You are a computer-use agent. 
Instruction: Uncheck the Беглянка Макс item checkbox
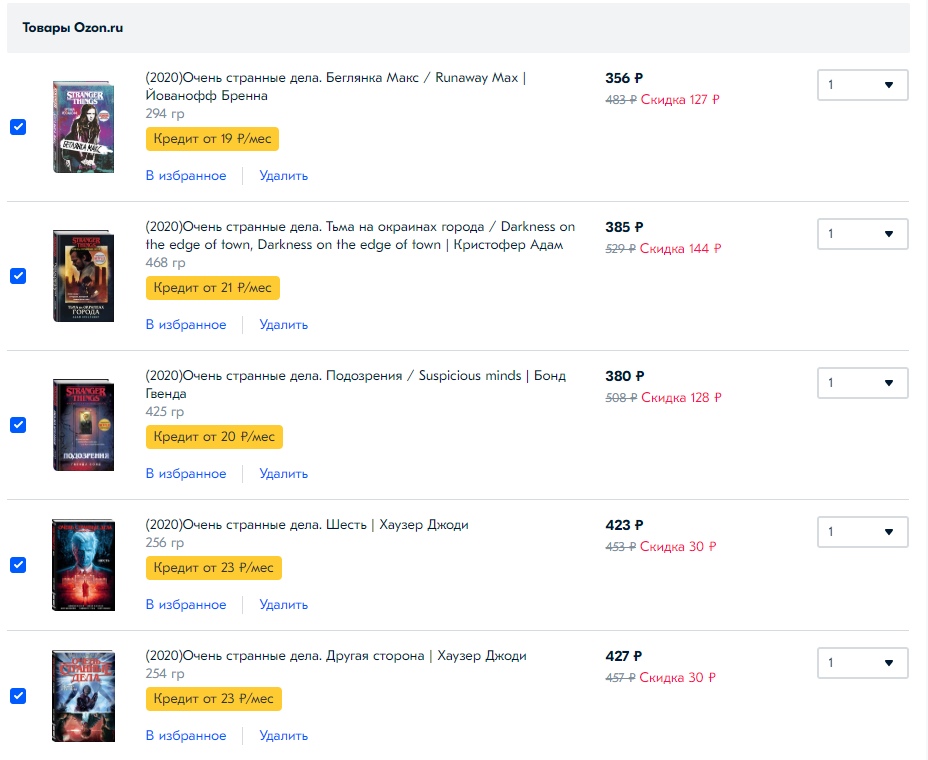(18, 127)
